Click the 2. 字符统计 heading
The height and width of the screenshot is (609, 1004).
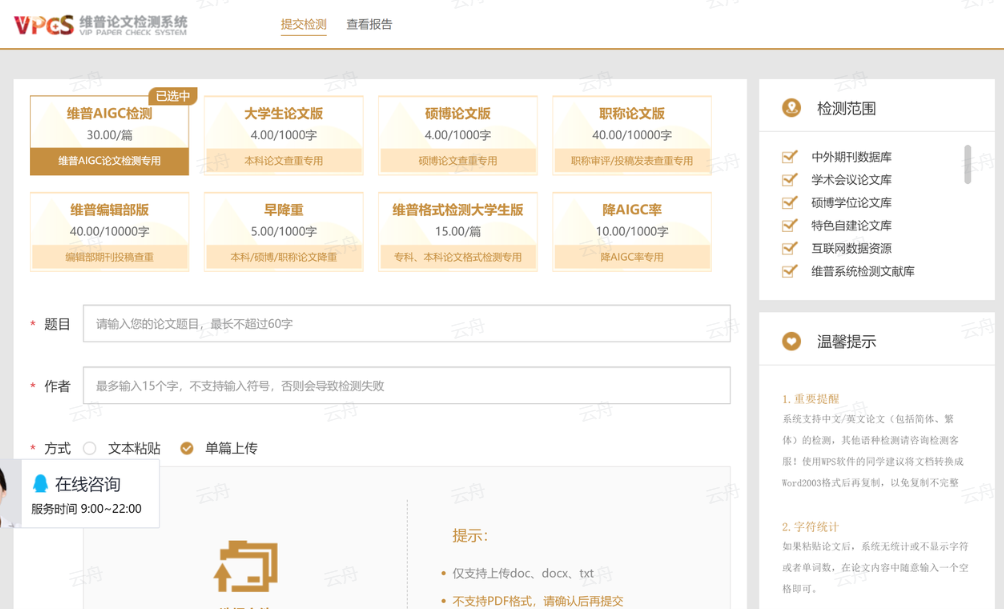coord(810,526)
